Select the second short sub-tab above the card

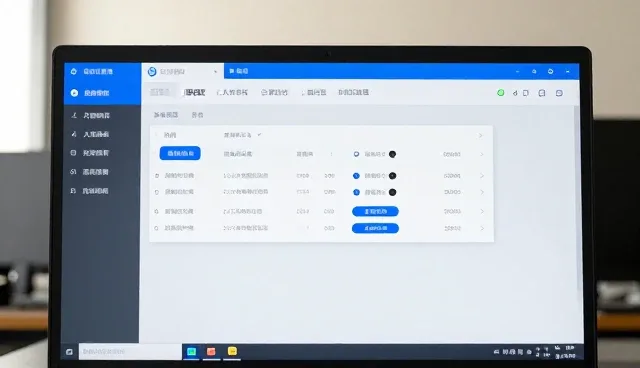[198, 115]
